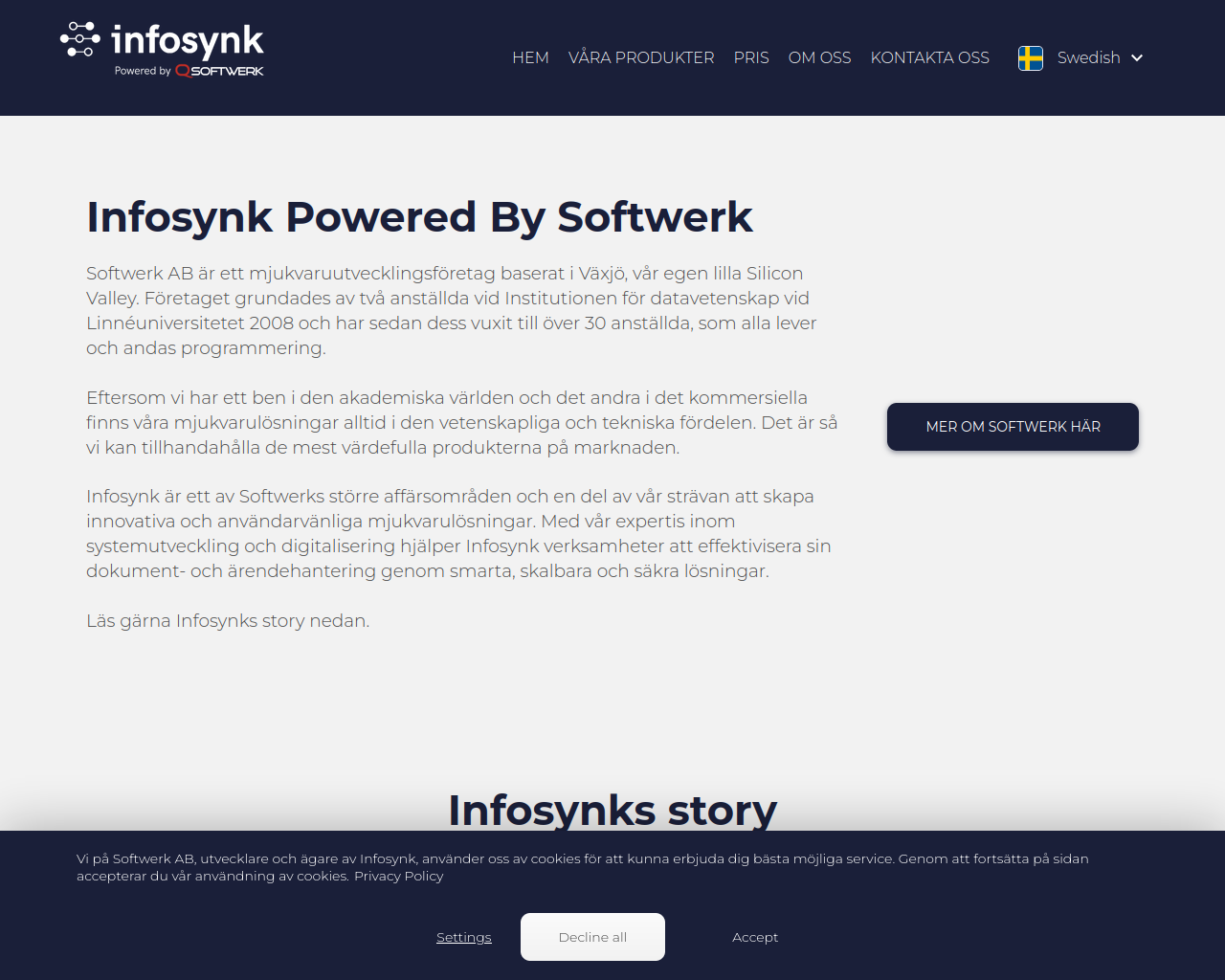Open VÅRA PRODUKTER menu item

pyautogui.click(x=641, y=57)
